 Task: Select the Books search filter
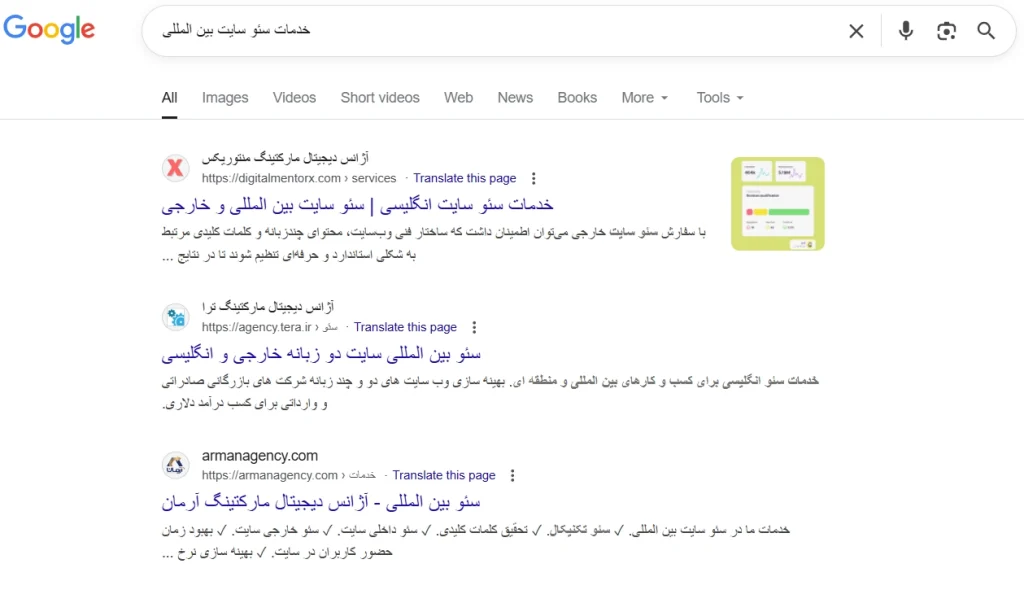577,97
